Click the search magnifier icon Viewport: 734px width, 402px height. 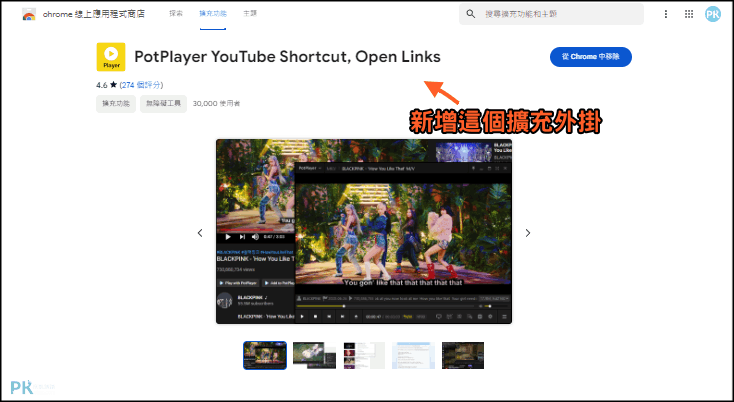(x=471, y=14)
